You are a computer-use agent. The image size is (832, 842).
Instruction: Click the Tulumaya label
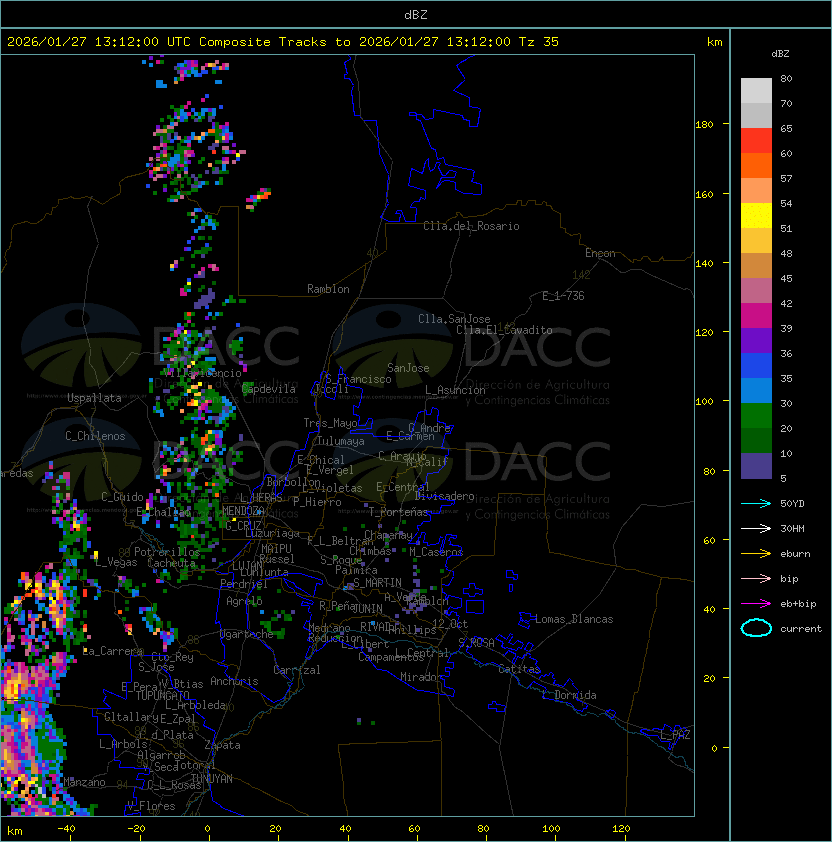click(x=341, y=441)
